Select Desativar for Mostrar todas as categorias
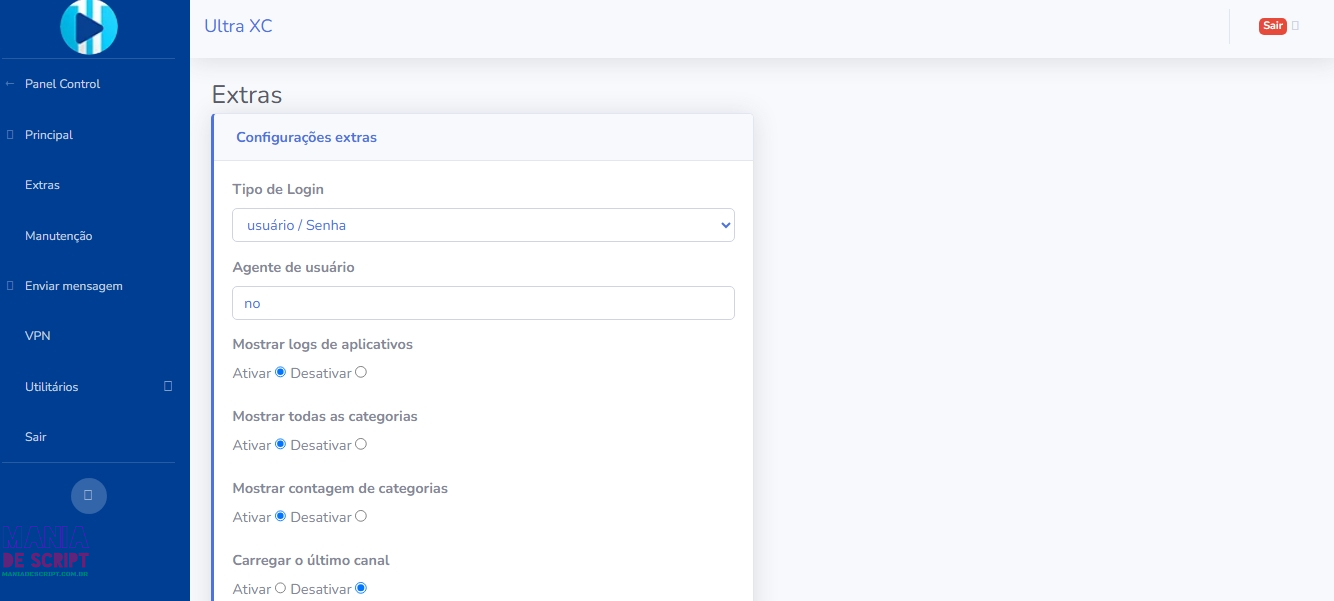The height and width of the screenshot is (601, 1334). pos(361,444)
